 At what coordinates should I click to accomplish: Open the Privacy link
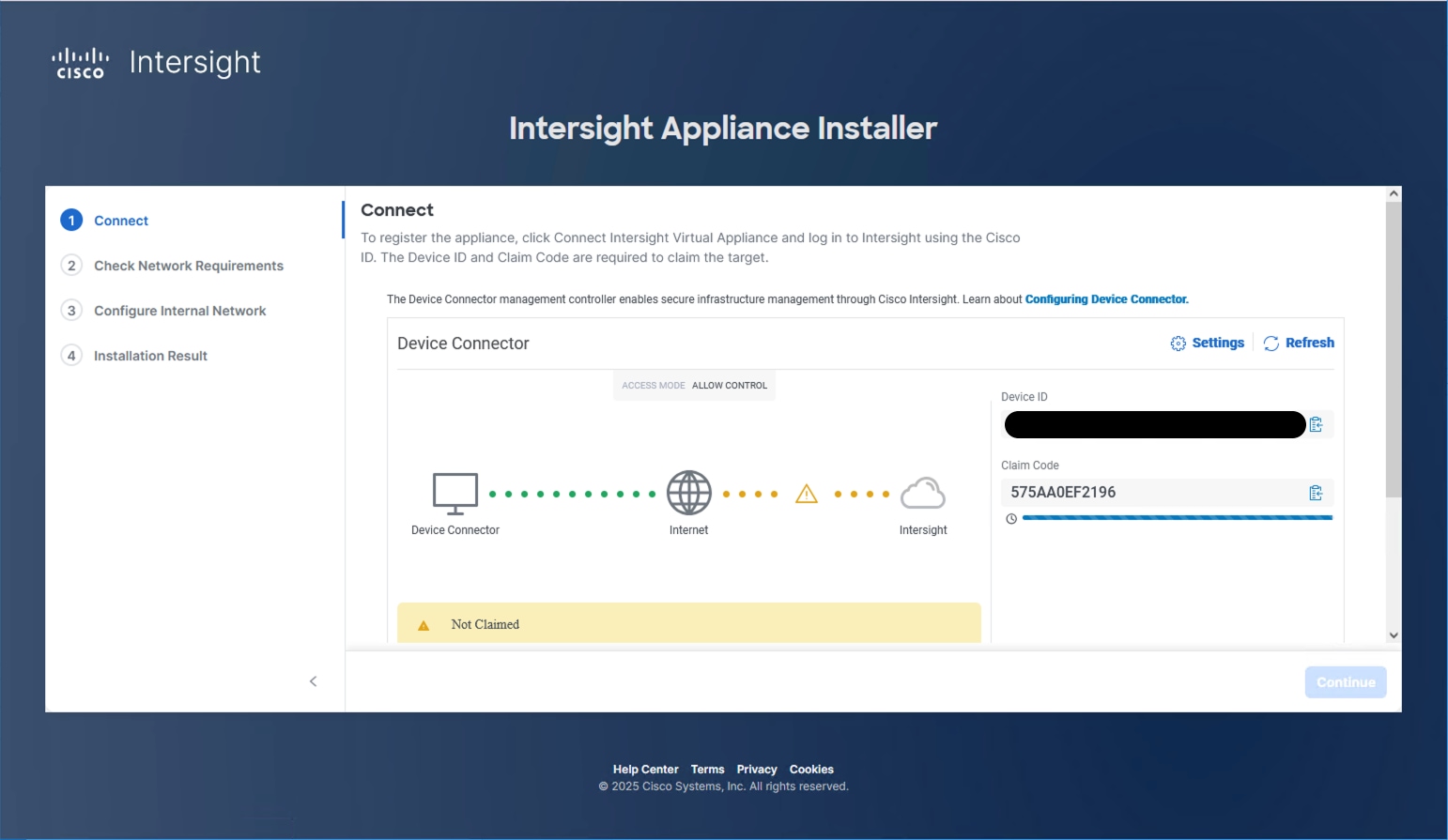pyautogui.click(x=757, y=770)
